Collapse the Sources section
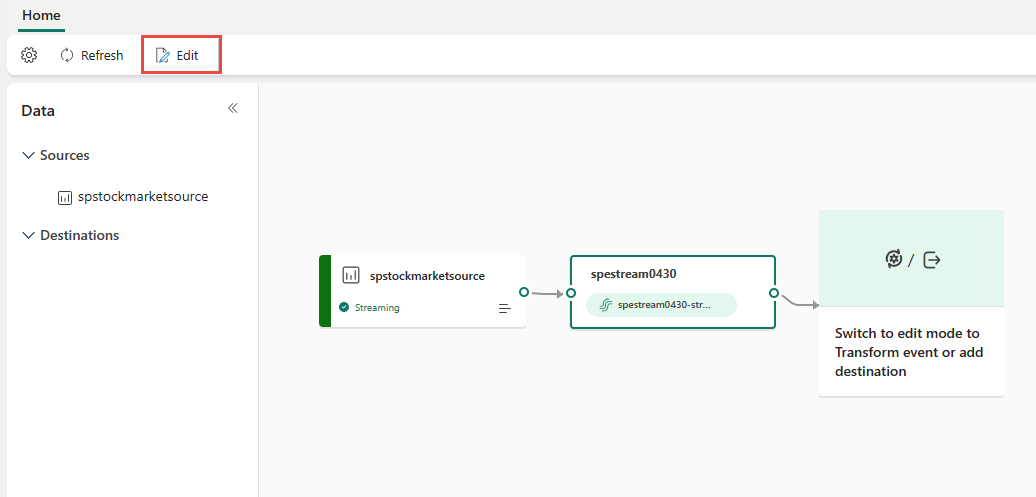This screenshot has width=1036, height=497. (28, 155)
